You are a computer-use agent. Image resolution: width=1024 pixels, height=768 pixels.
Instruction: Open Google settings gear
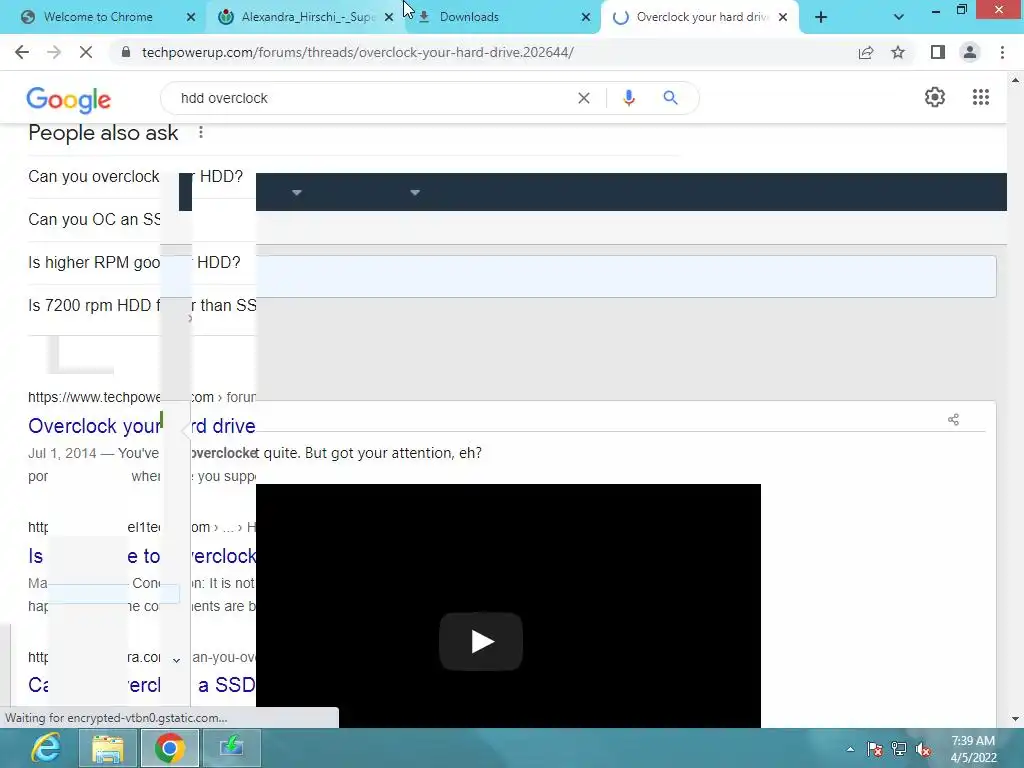pos(935,97)
